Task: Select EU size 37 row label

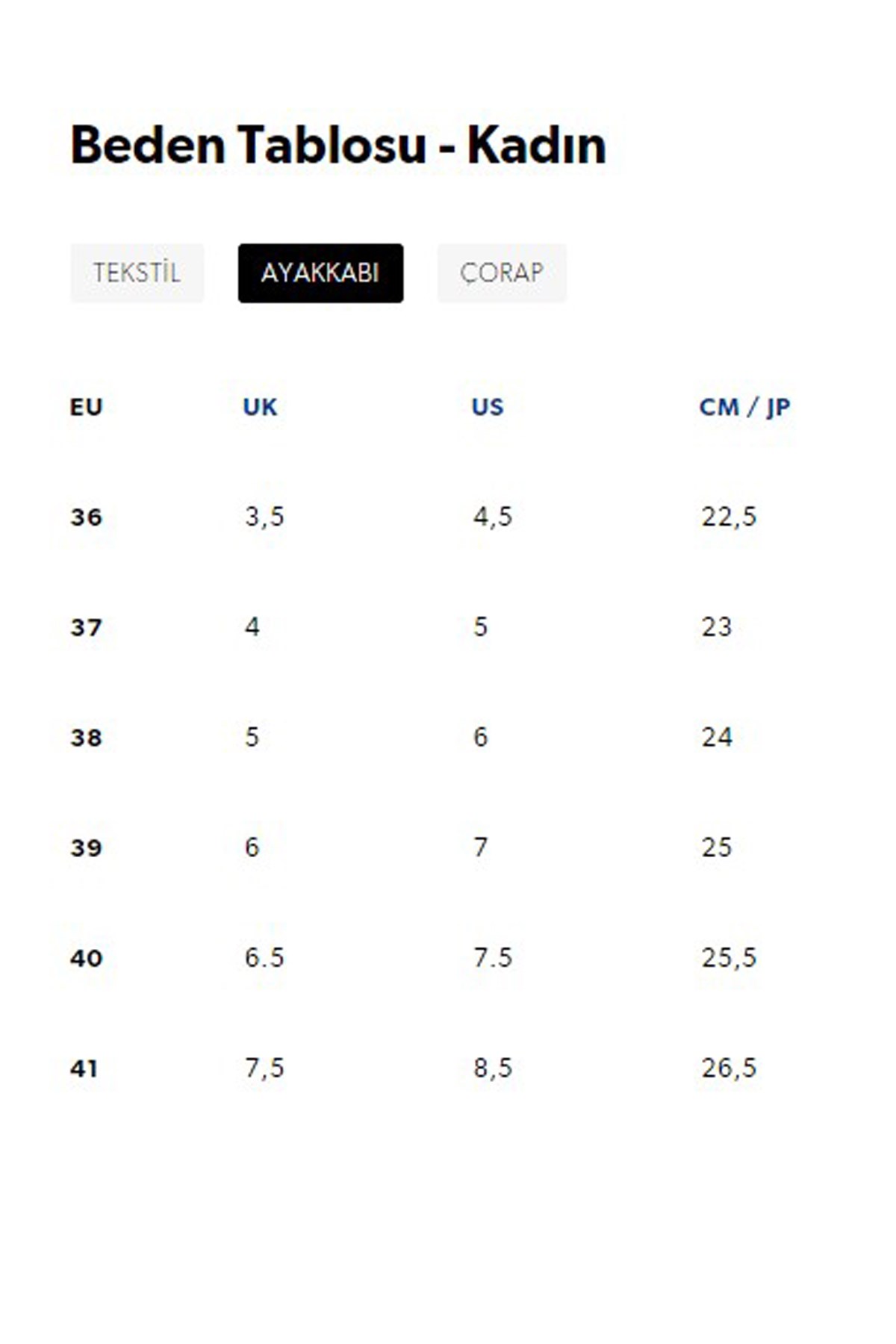Action: 86,627
